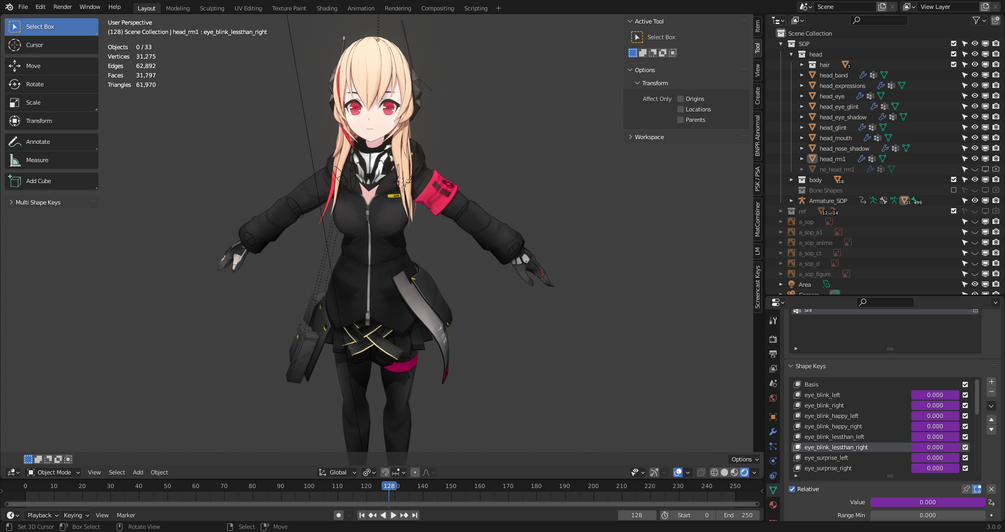The image size is (1005, 532).
Task: Expand the hair collection in outliner
Action: [802, 65]
